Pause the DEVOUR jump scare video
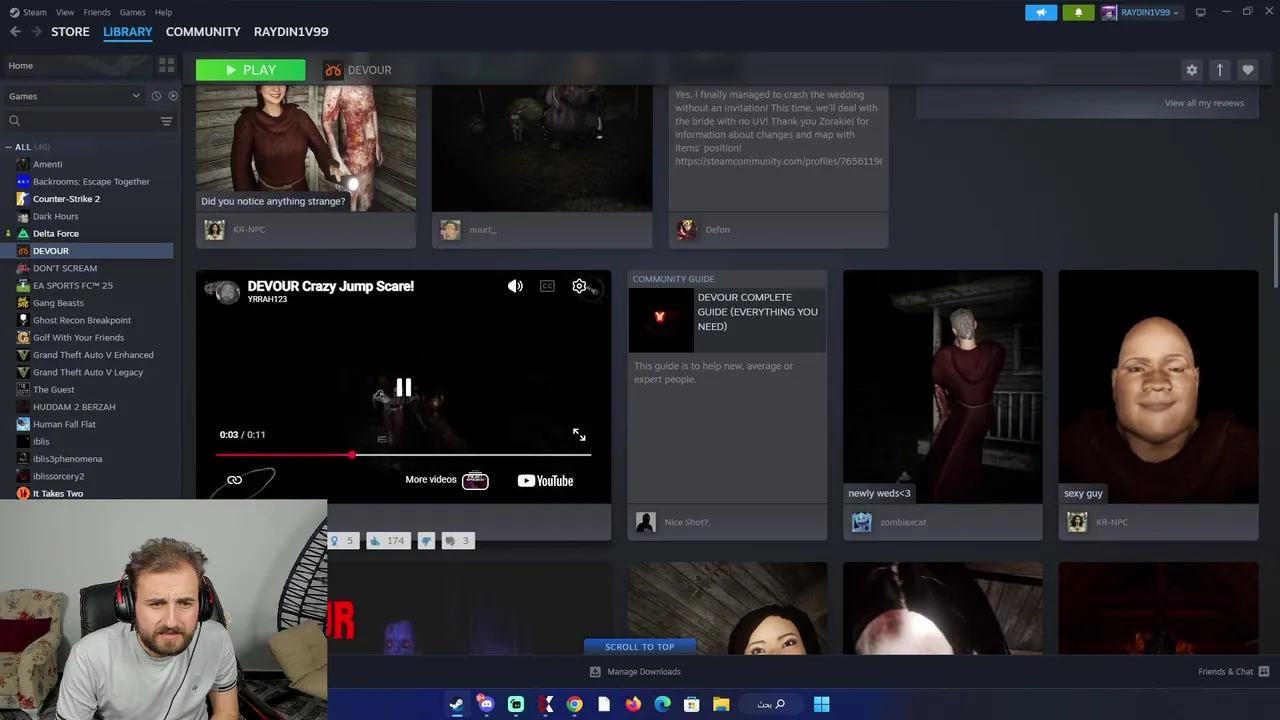The height and width of the screenshot is (720, 1280). 403,387
